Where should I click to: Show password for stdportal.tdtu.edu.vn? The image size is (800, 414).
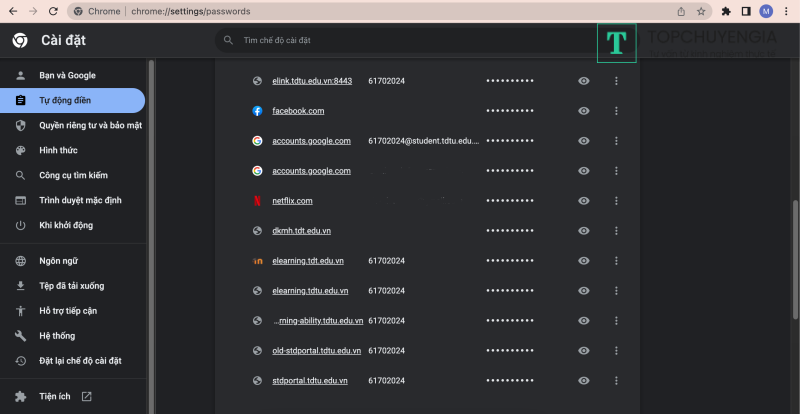584,381
